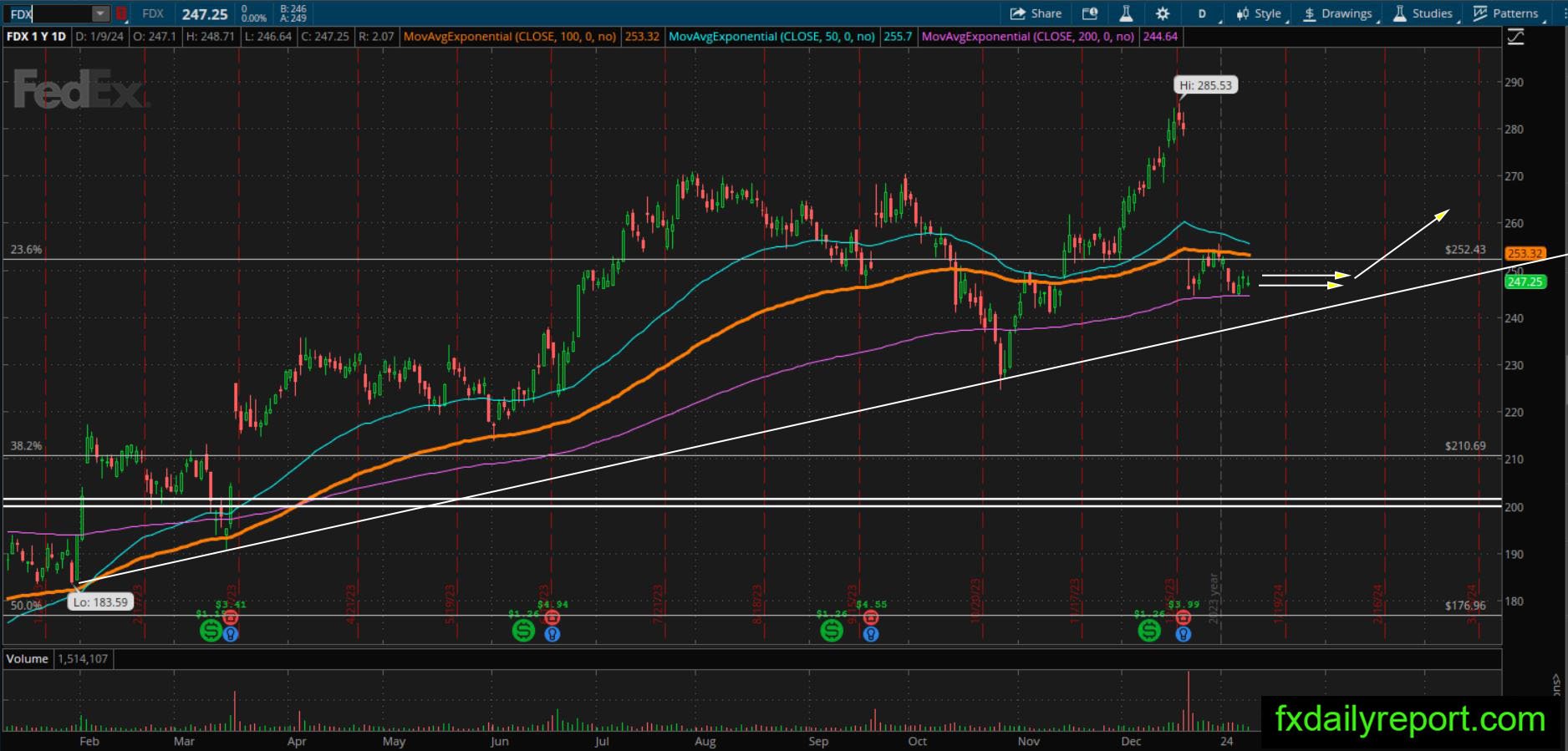1568x751 pixels.
Task: Click the March dividend icon on the chart
Action: coord(210,631)
